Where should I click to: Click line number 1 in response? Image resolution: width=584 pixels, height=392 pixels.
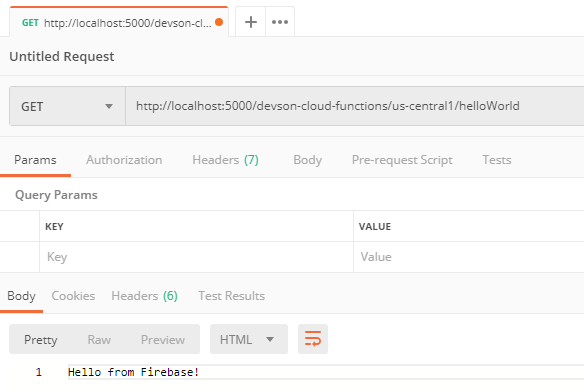[x=39, y=372]
